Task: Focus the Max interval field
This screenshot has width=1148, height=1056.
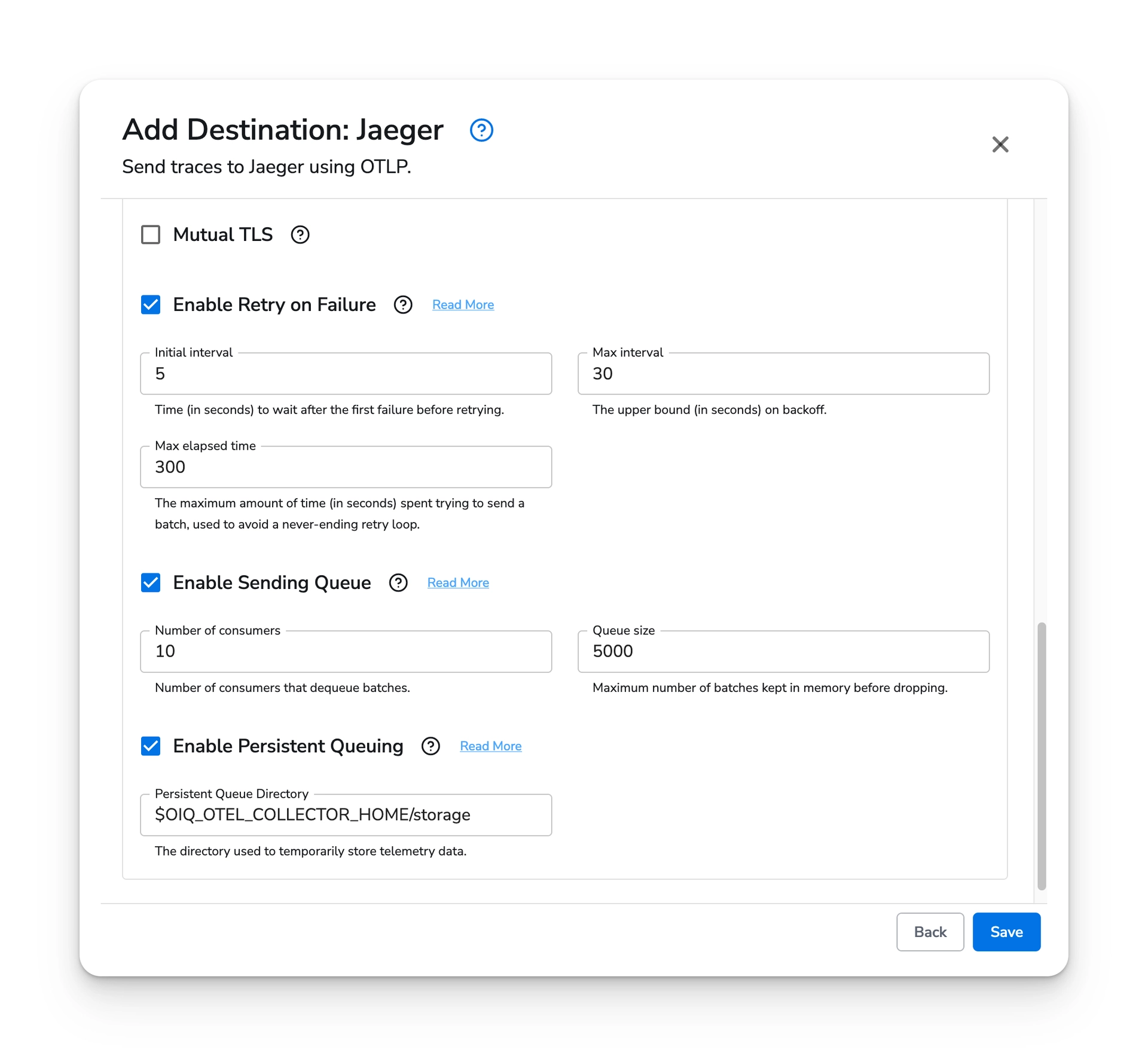Action: coord(783,373)
